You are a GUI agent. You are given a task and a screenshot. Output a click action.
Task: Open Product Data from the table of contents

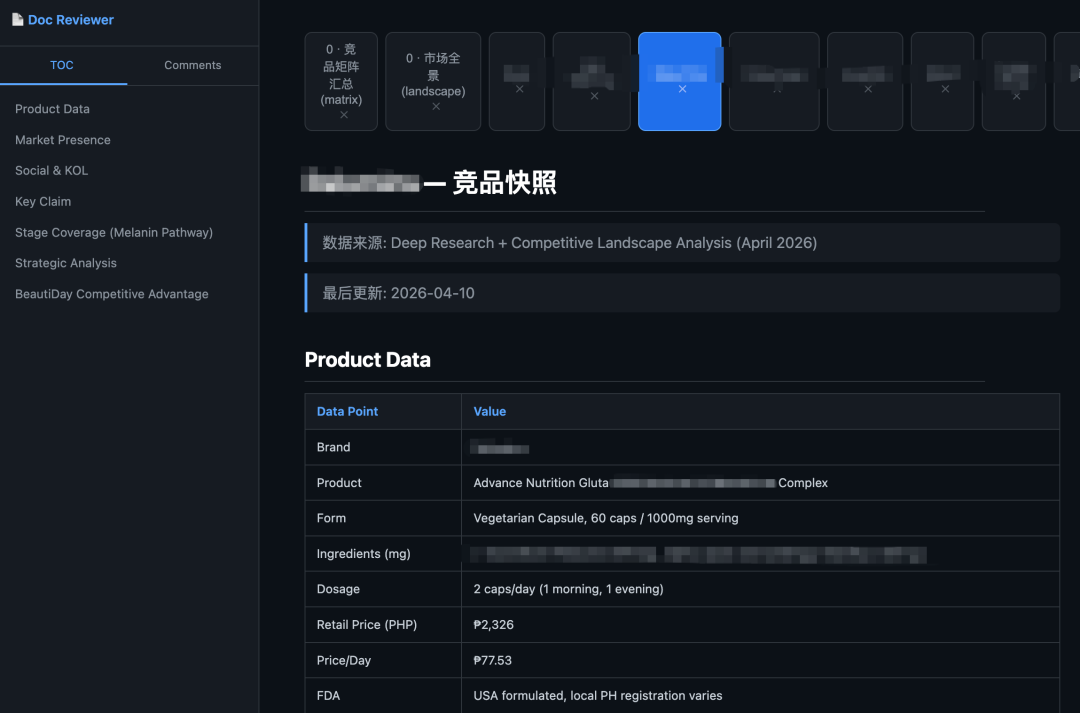[x=53, y=108]
